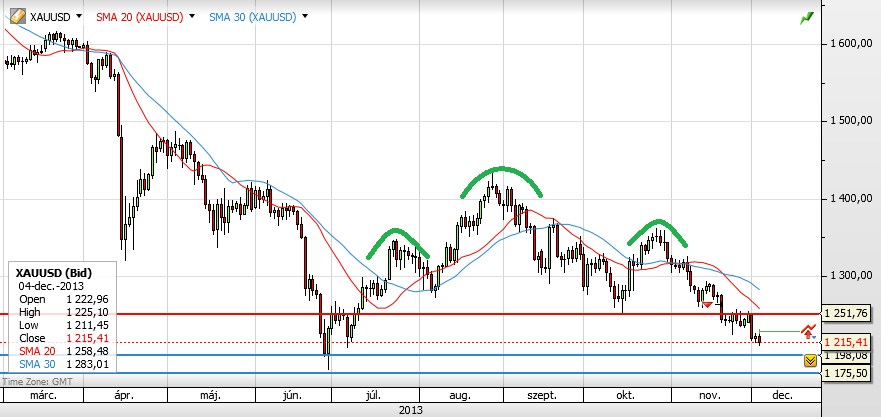This screenshot has width=881, height=417.
Task: Click the XAUUSD (Bid) header in data box
Action: (x=54, y=273)
